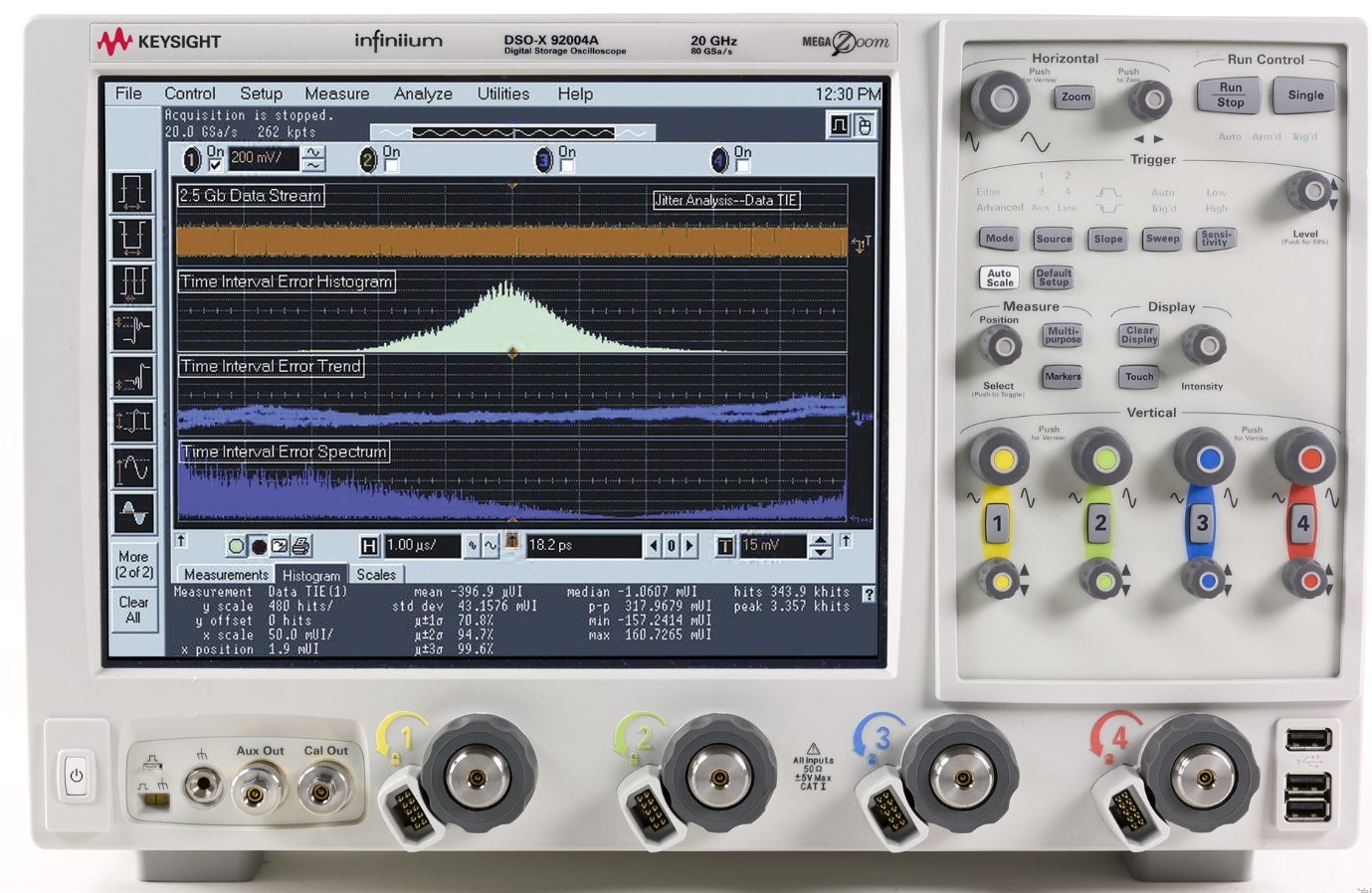Click the channel 1 vertical scale stepper
The height and width of the screenshot is (893, 1372).
(x=313, y=158)
